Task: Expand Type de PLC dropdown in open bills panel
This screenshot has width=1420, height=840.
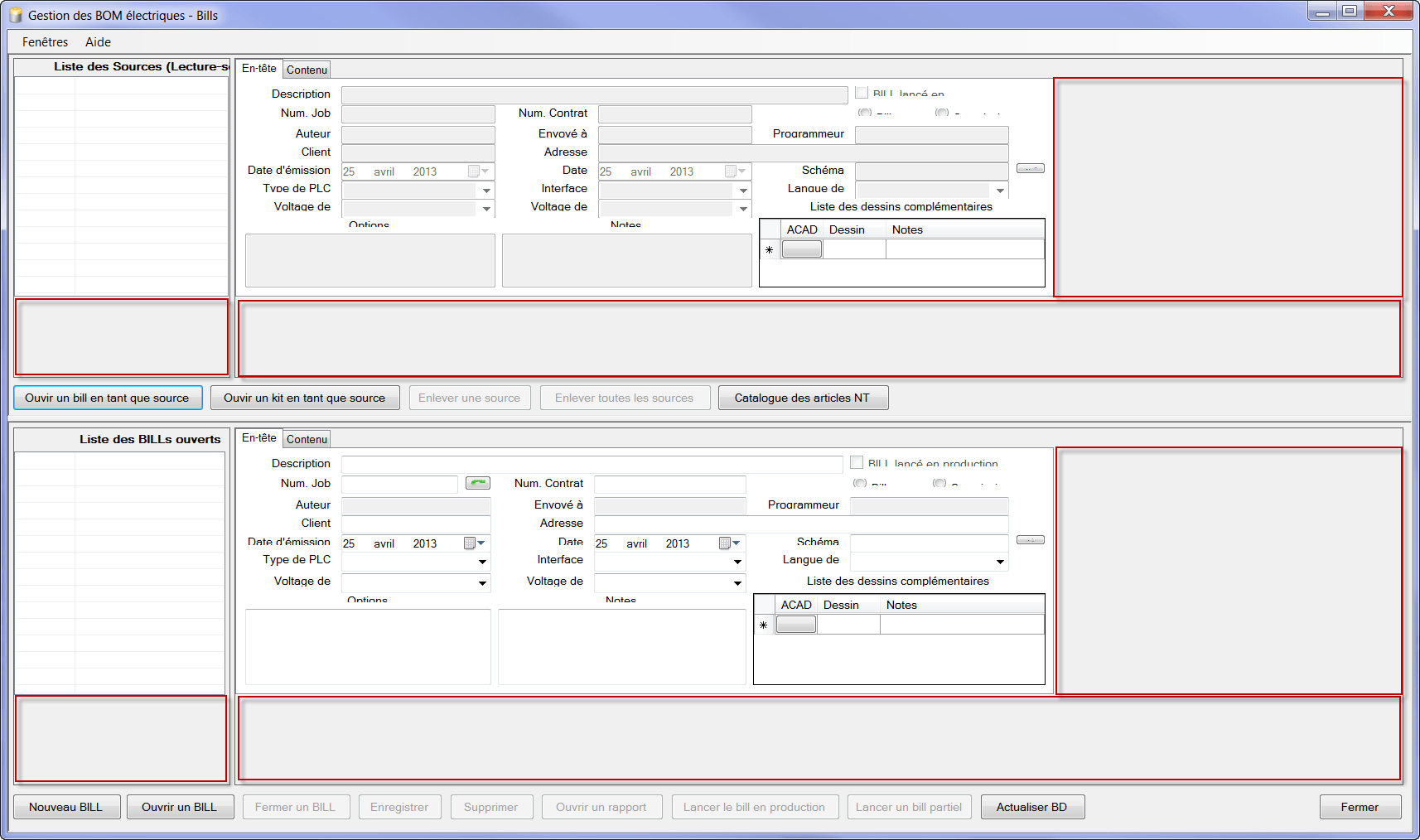Action: pyautogui.click(x=482, y=562)
